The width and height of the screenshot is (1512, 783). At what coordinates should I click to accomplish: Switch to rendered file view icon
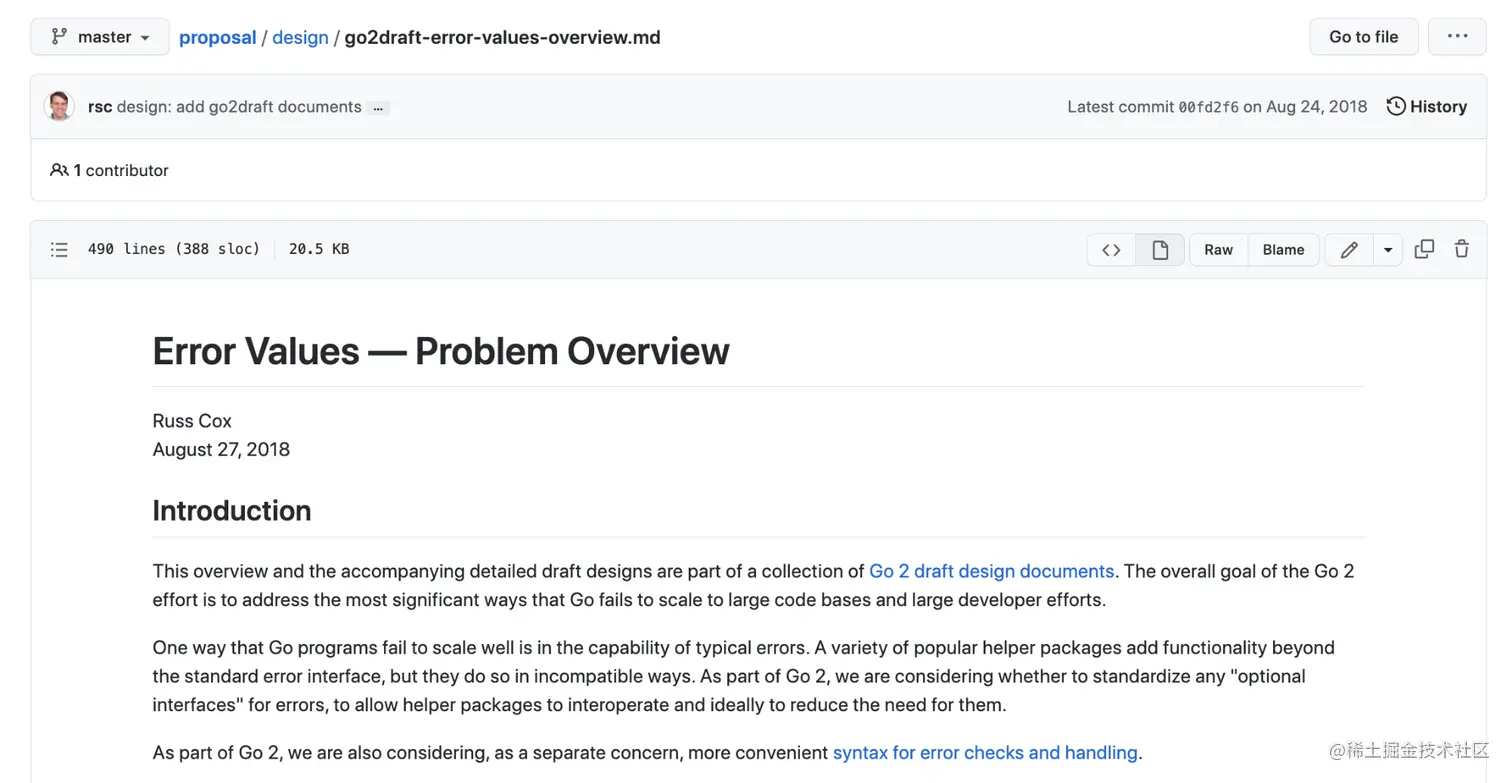(1160, 250)
